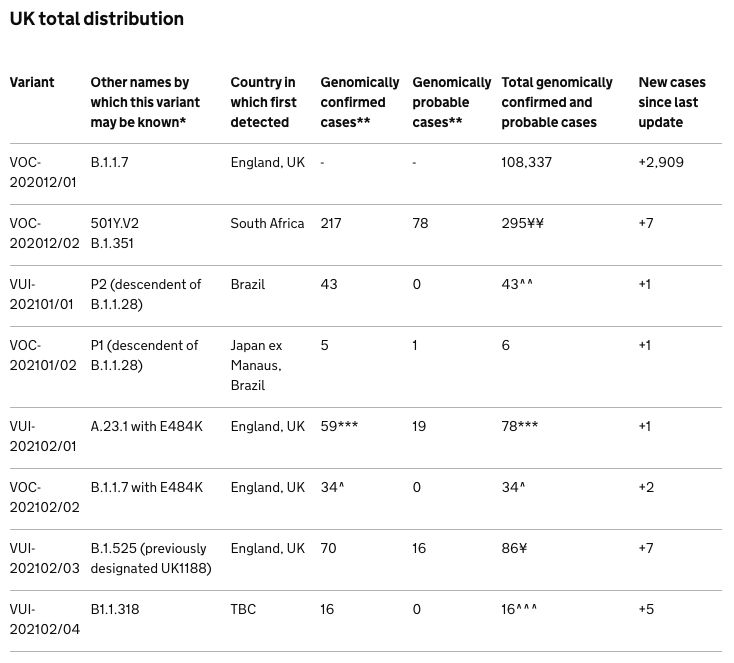
Task: Click the 'Variant' column header
Action: 32,82
